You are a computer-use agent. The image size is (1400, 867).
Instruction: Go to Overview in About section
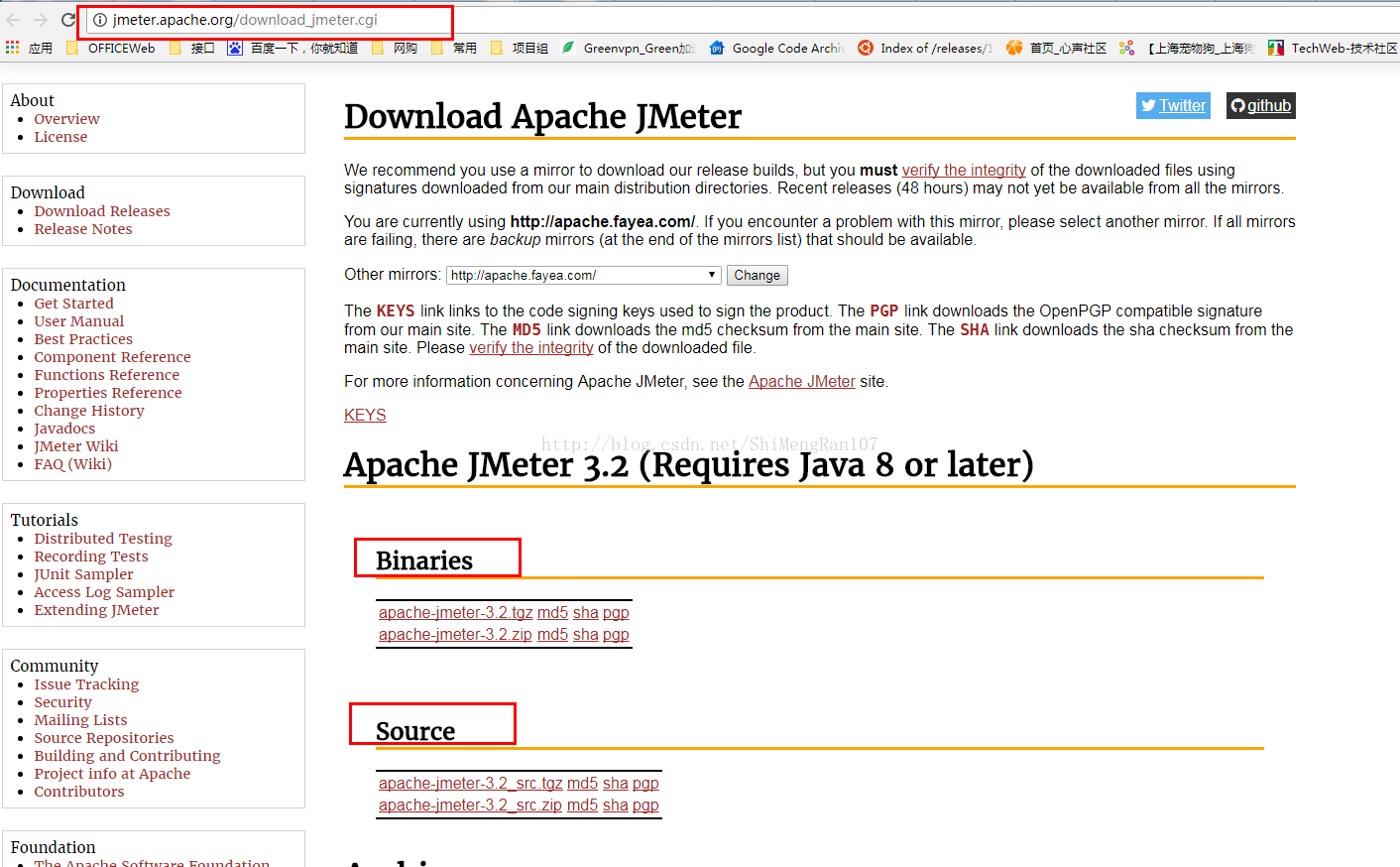(66, 119)
